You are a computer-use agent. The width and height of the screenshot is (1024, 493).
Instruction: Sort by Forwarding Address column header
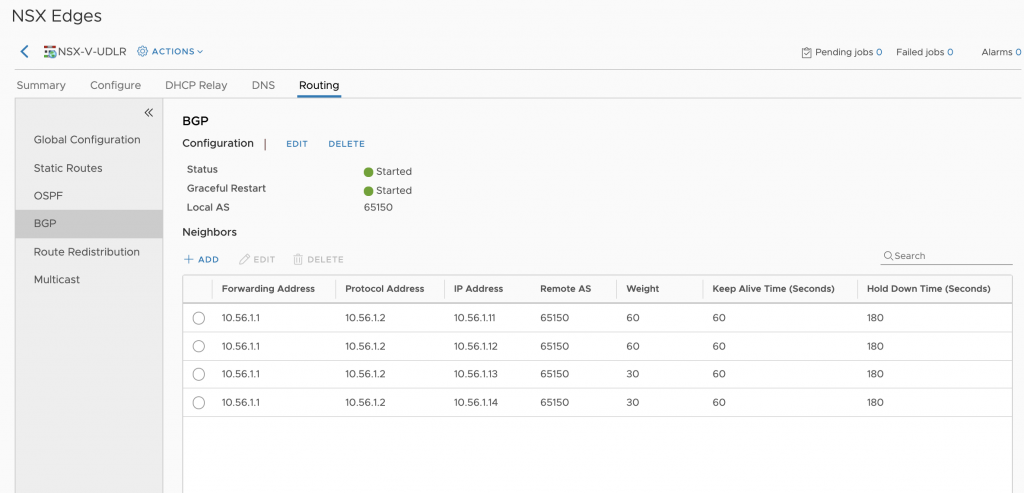coord(268,289)
